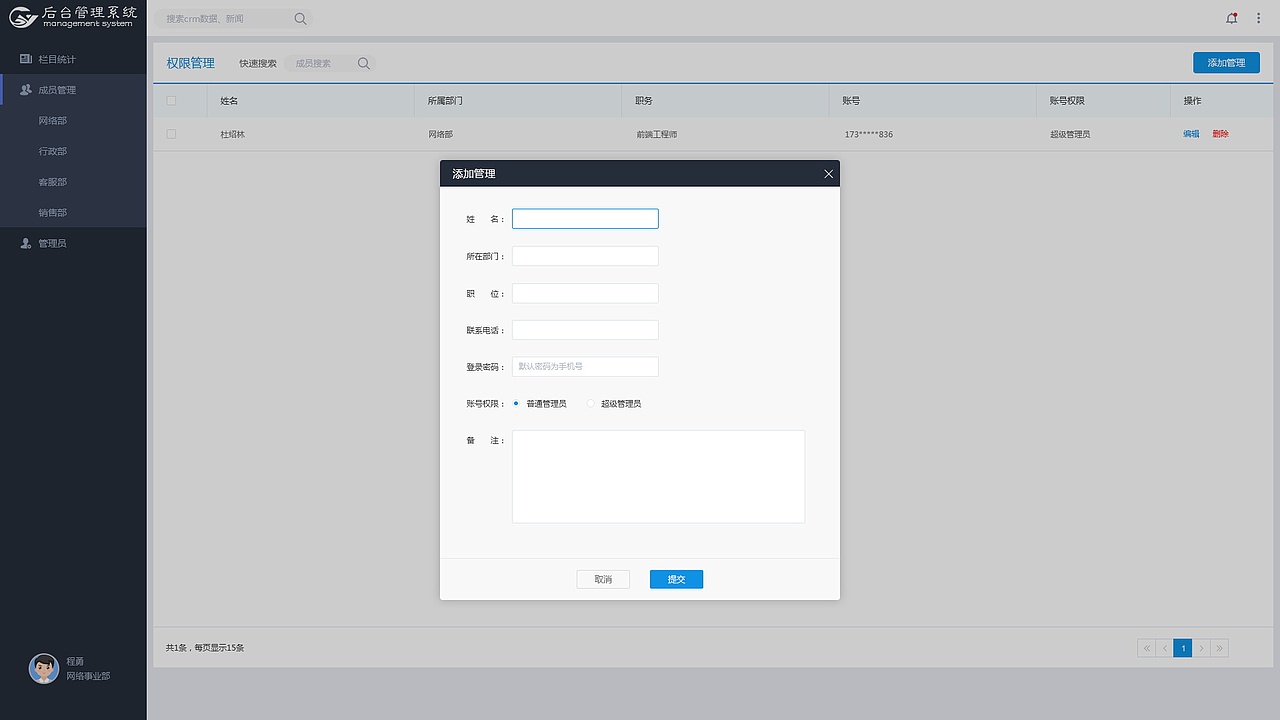The width and height of the screenshot is (1280, 720).
Task: Click the notification bell icon
Action: [1232, 18]
